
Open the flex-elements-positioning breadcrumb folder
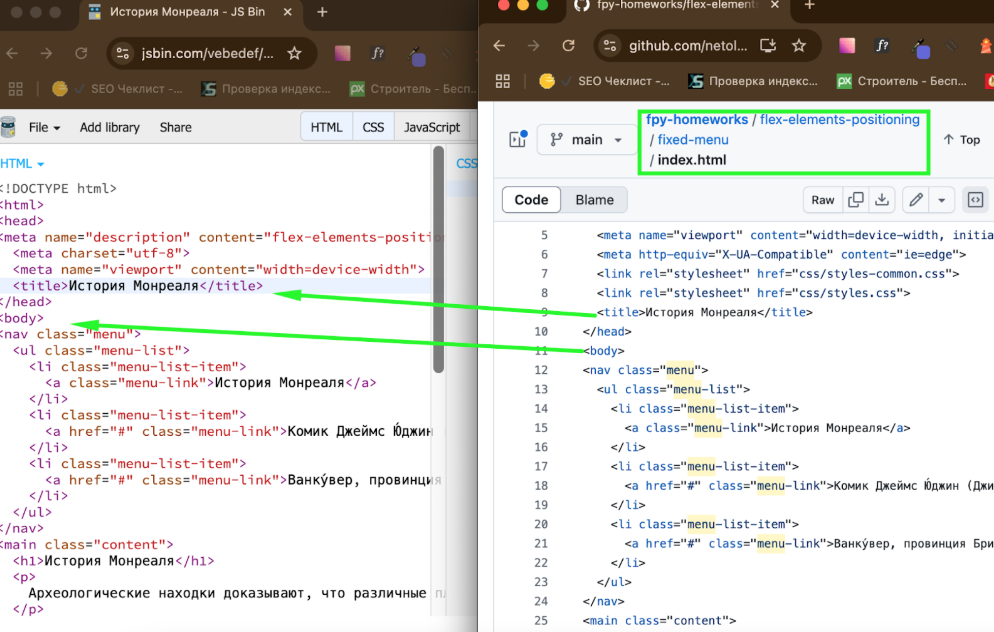point(839,119)
